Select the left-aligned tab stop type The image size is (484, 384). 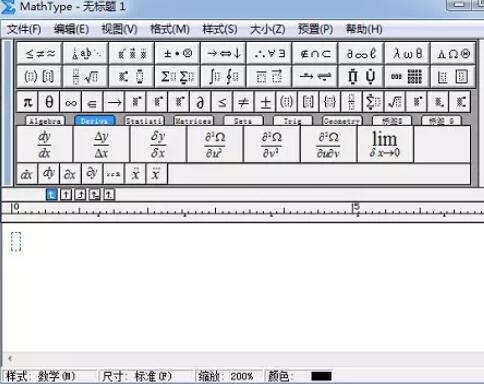point(51,195)
